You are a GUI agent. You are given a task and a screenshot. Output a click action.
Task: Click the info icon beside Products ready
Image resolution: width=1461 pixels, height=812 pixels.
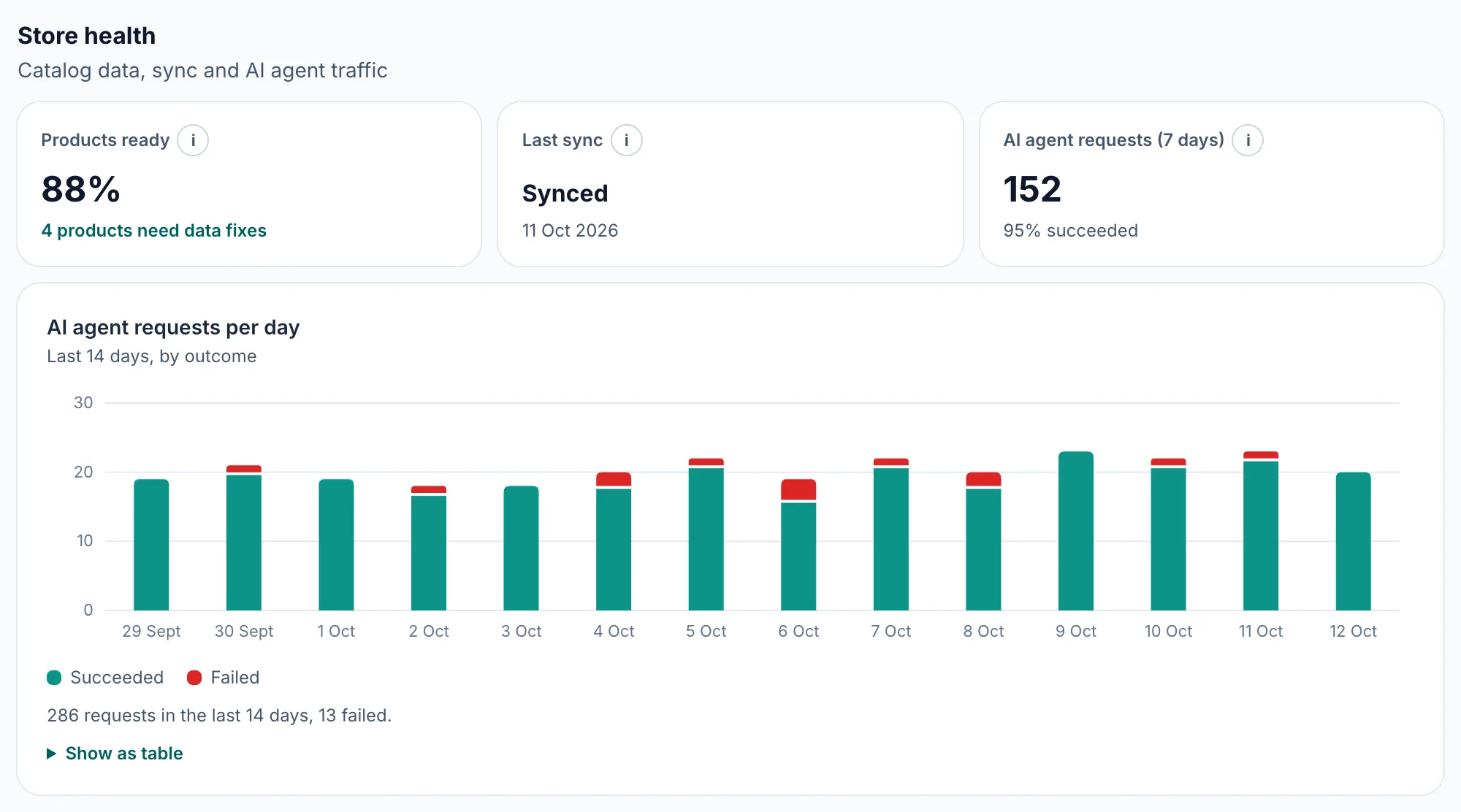(193, 140)
